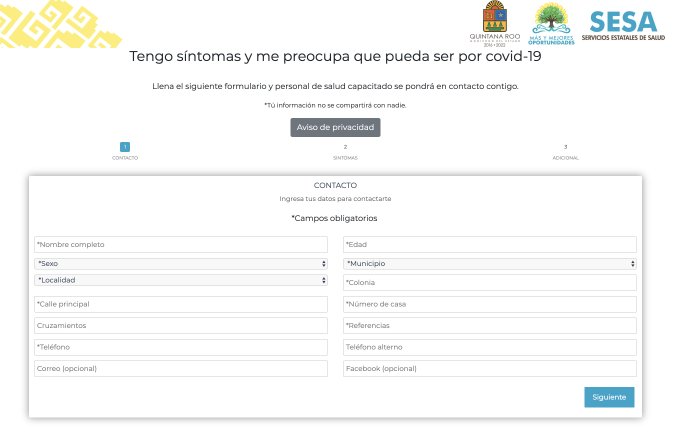This screenshot has width=680, height=446.
Task: Click the 'Campos obligatorios' text
Action: point(334,218)
